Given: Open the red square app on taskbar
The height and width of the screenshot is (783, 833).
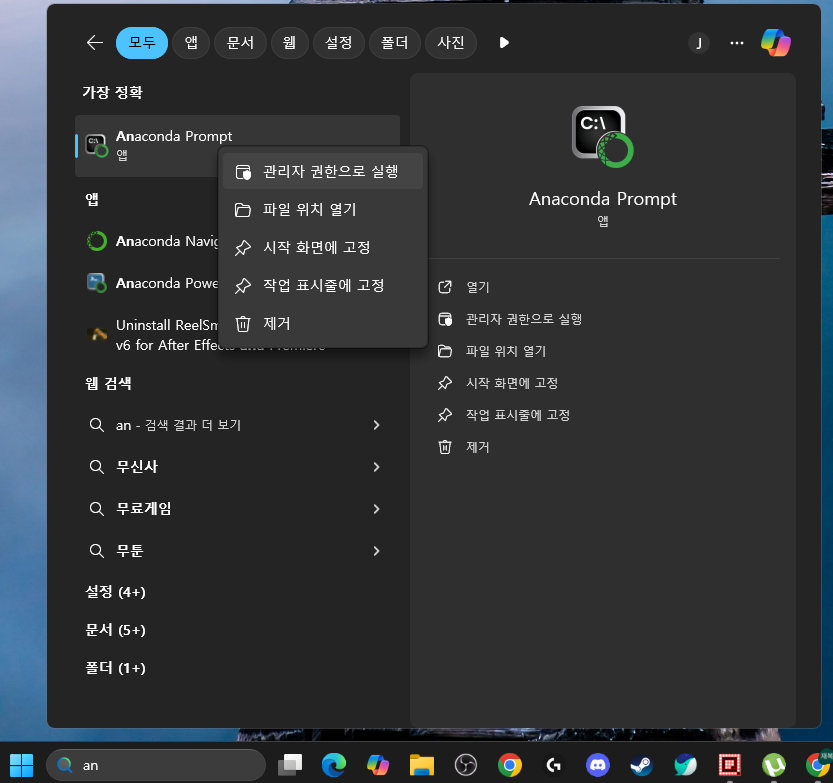Looking at the screenshot, I should point(729,765).
